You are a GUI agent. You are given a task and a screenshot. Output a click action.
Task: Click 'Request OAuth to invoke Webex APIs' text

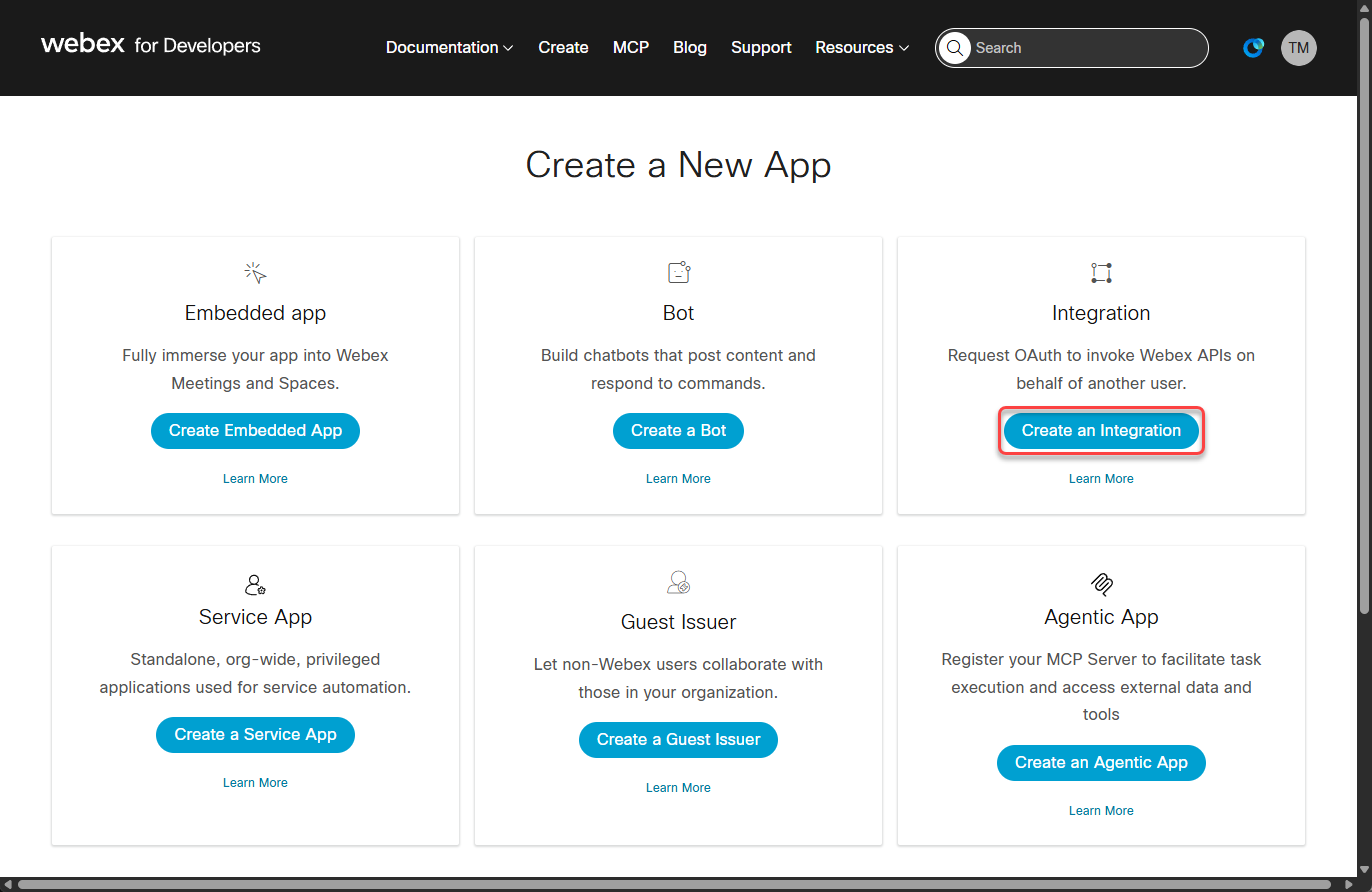pyautogui.click(x=1101, y=369)
